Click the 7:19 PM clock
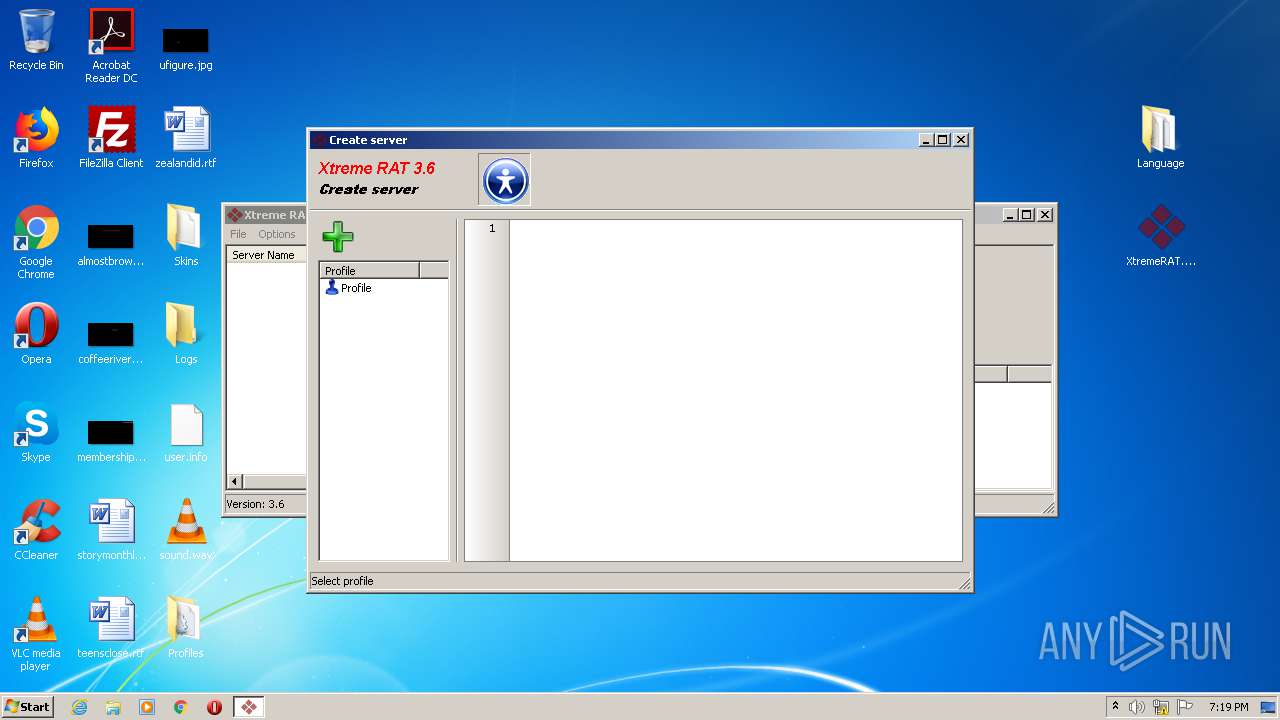The height and width of the screenshot is (720, 1280). pyautogui.click(x=1228, y=707)
